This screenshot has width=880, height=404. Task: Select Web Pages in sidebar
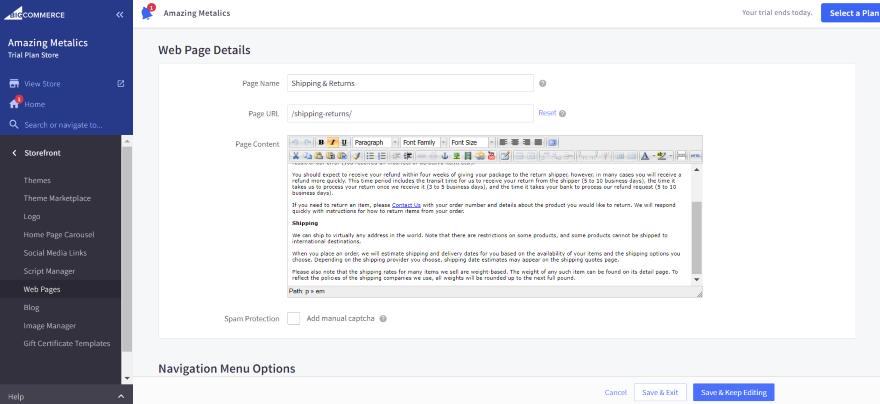(x=42, y=290)
